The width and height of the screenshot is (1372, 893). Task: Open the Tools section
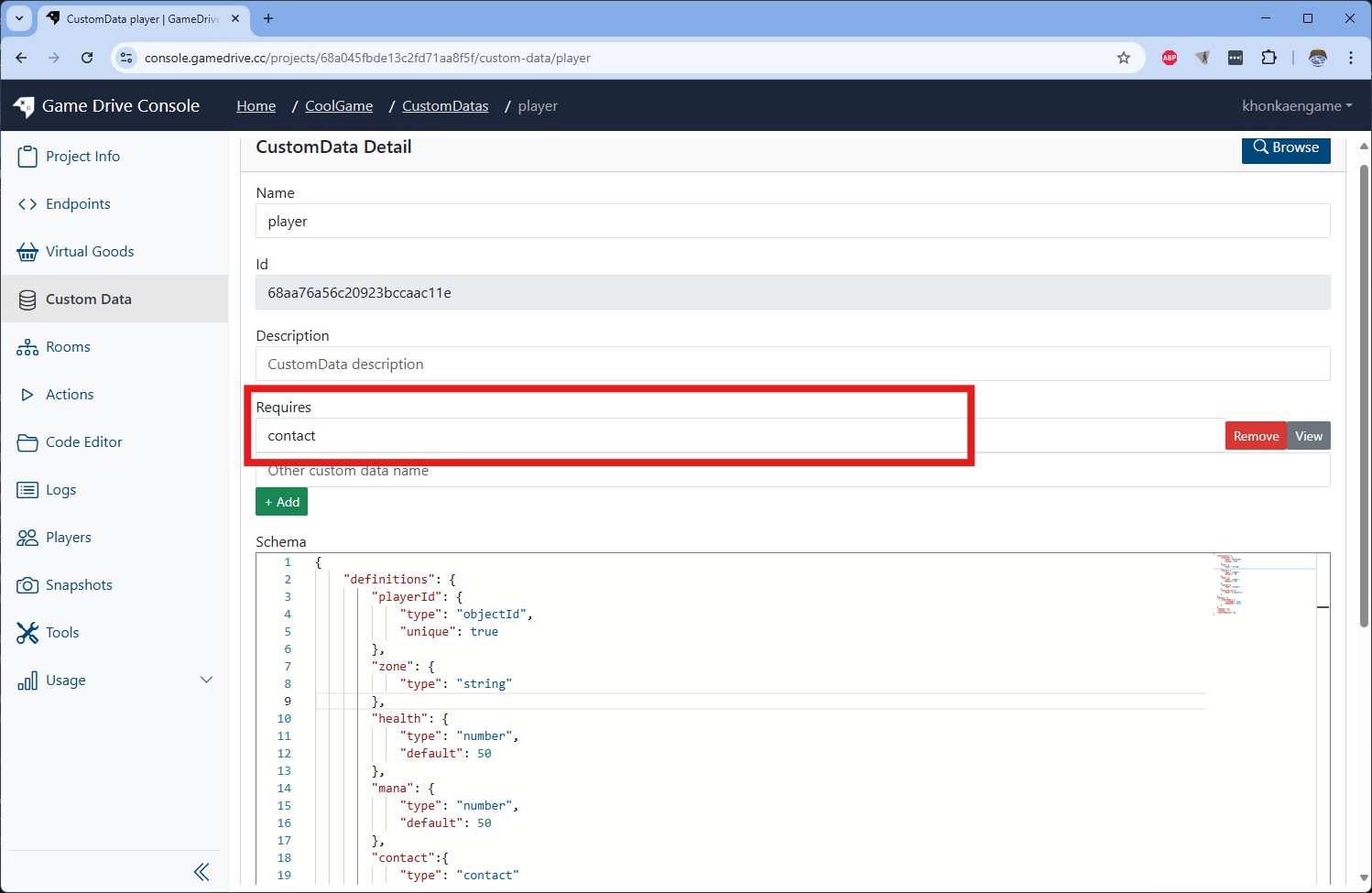(62, 632)
